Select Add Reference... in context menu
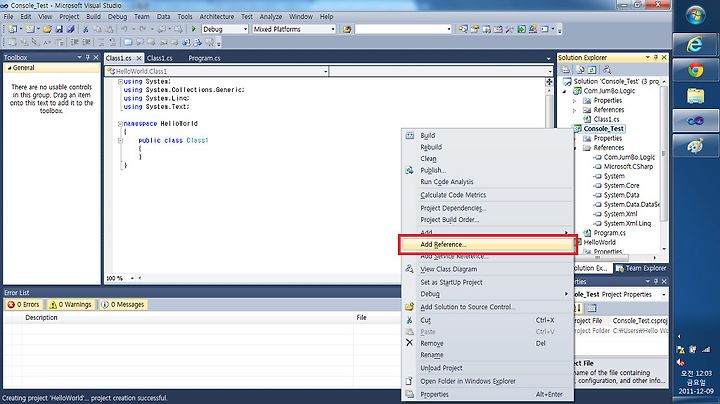 (x=488, y=245)
